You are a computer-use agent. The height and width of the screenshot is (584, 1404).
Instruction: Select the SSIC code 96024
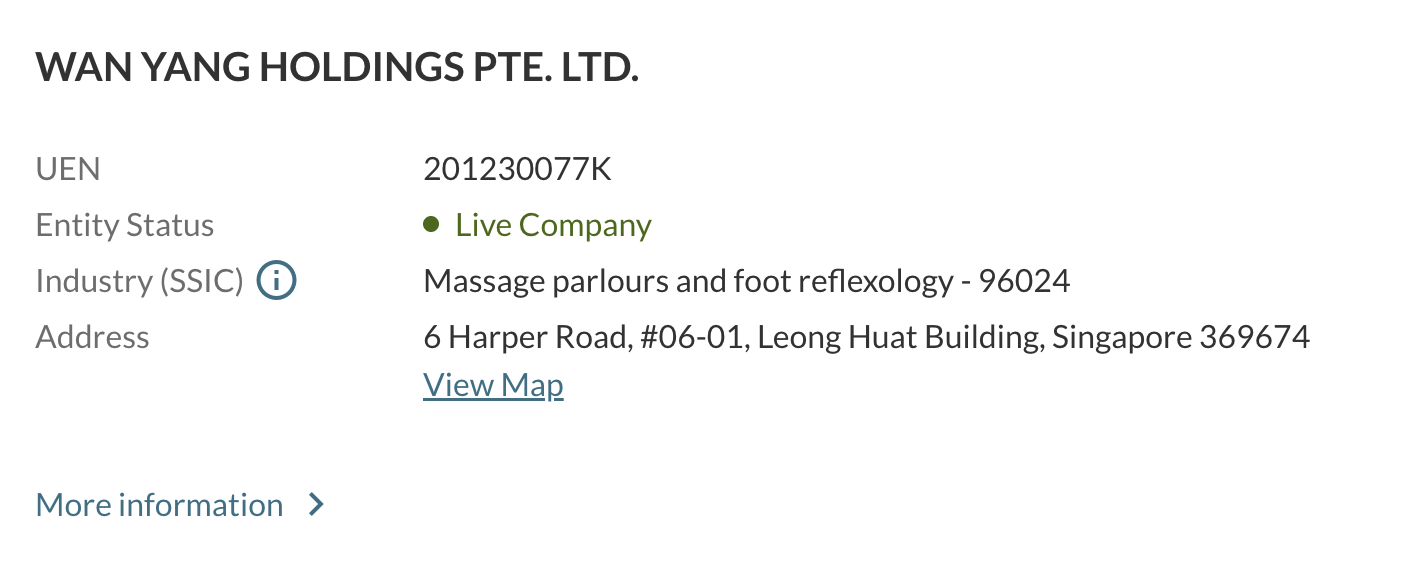[x=1024, y=281]
